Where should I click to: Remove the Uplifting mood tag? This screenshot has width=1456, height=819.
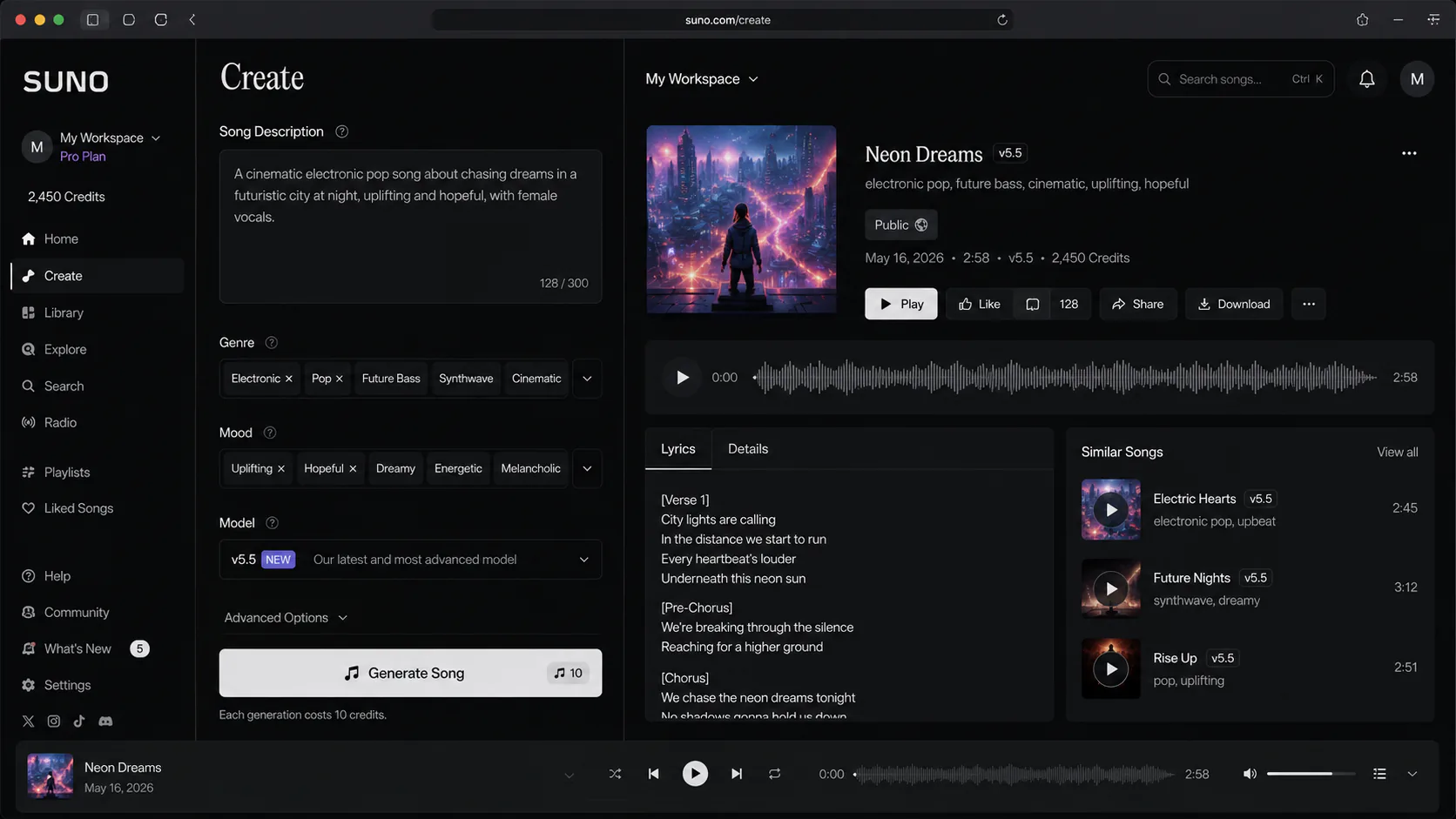coord(281,468)
